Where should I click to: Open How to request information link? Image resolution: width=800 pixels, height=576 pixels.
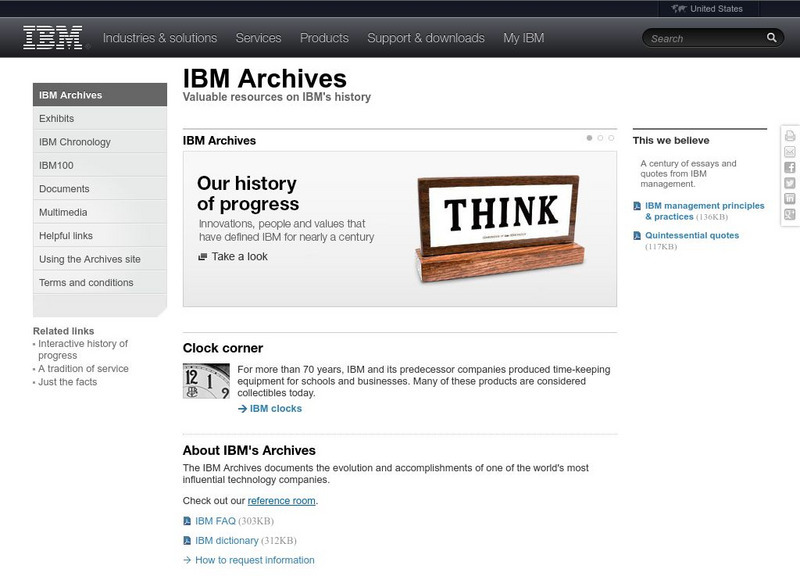tap(255, 560)
